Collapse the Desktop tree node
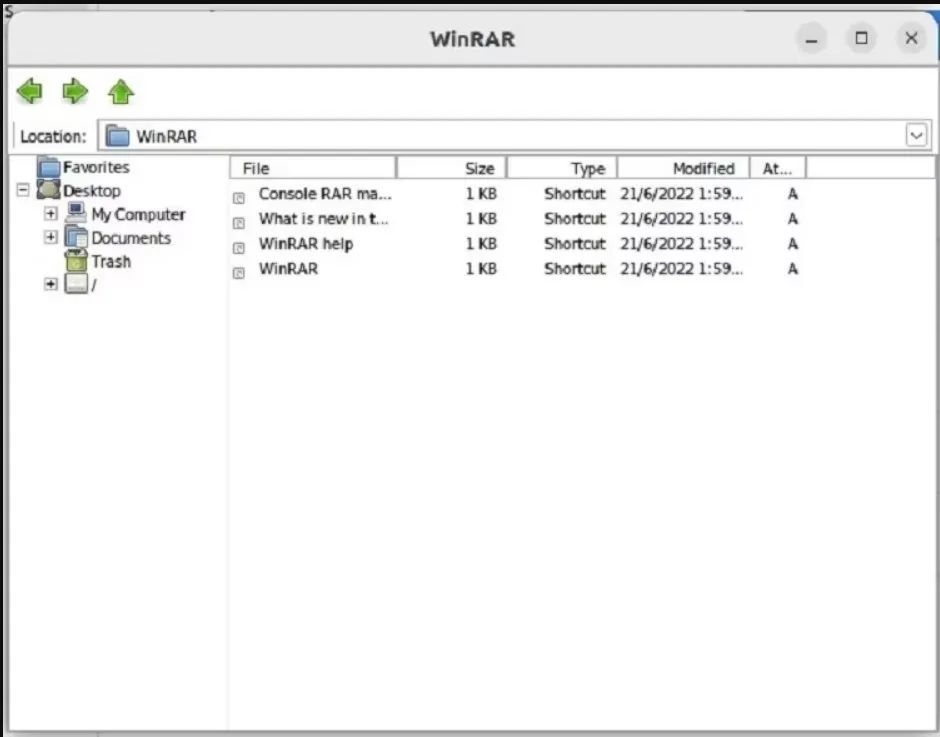This screenshot has width=940, height=737. (x=23, y=190)
